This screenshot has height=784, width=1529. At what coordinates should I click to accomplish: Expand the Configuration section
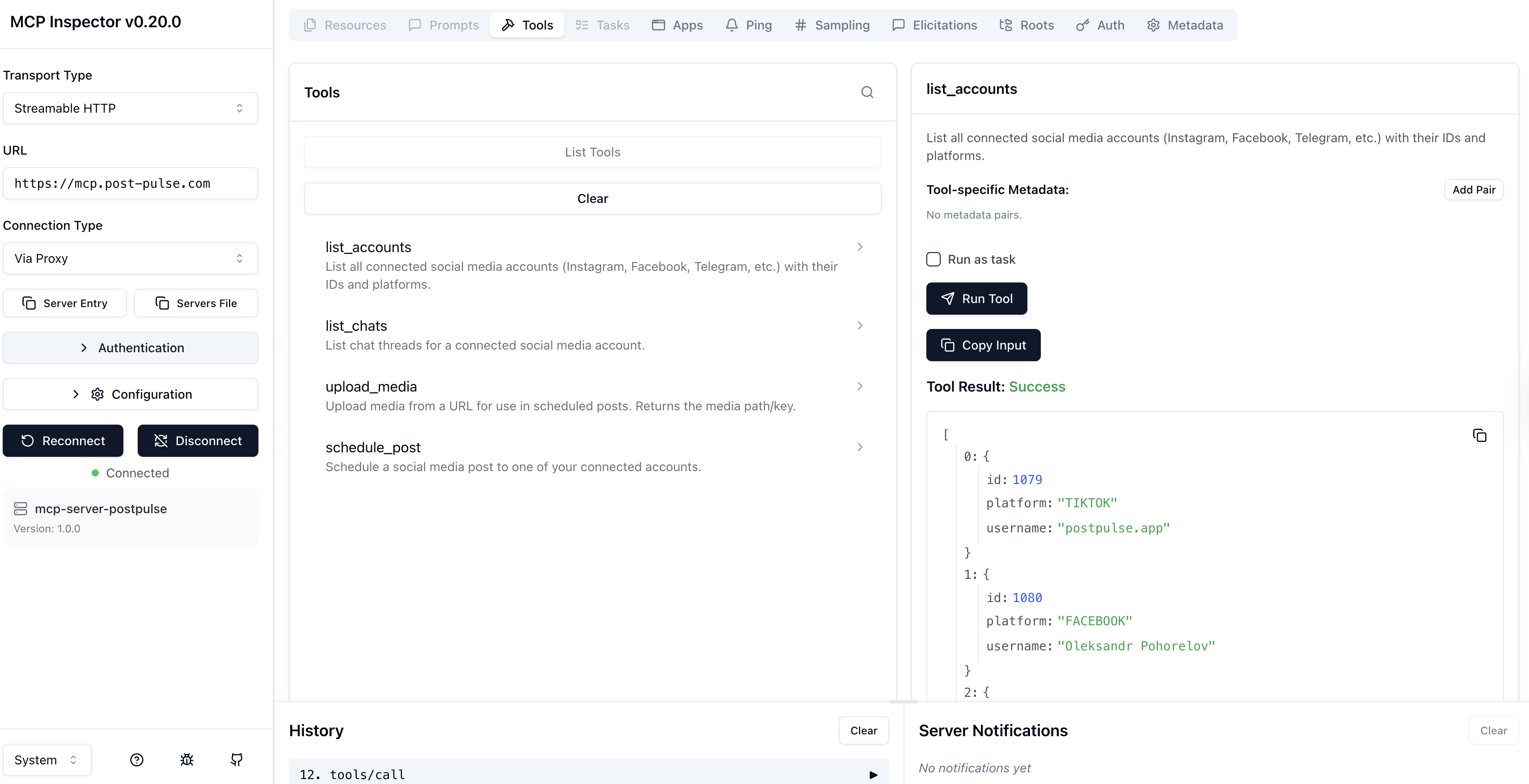pyautogui.click(x=130, y=393)
